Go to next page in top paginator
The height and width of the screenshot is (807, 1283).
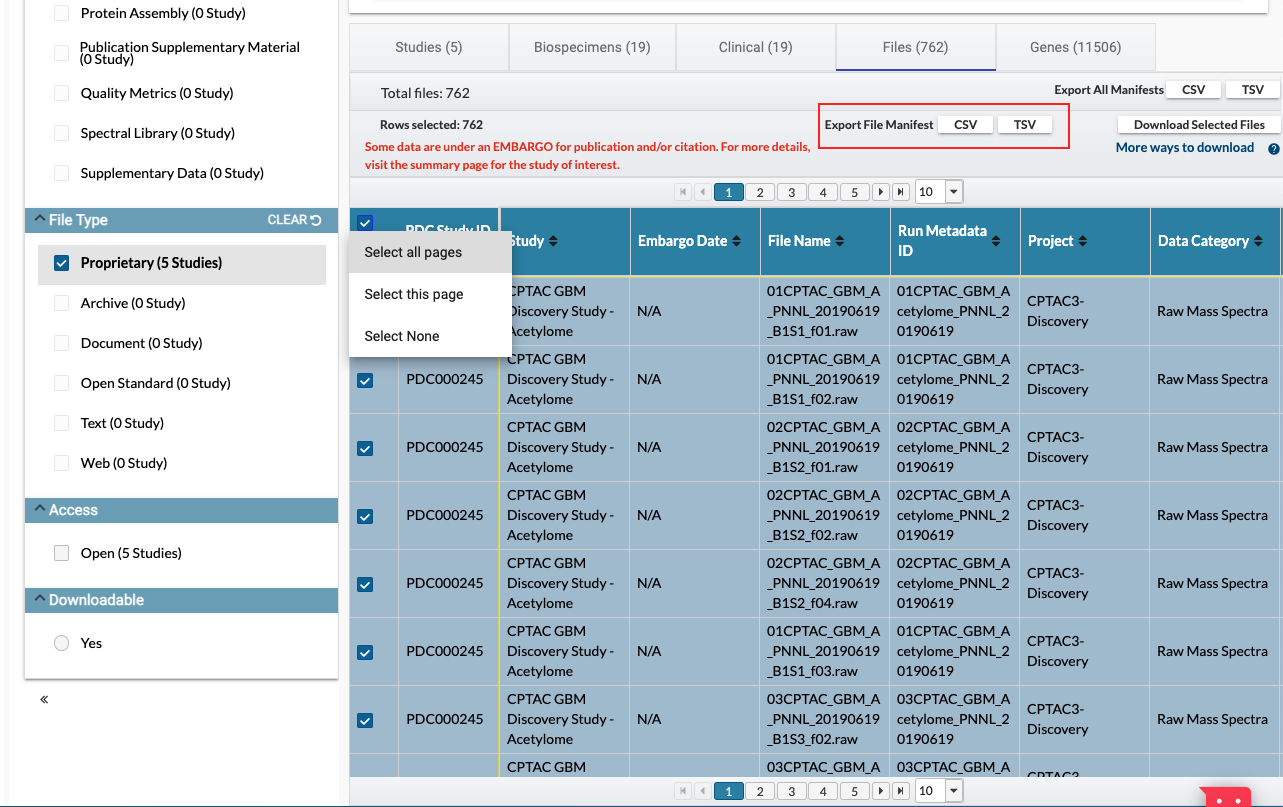(x=880, y=192)
